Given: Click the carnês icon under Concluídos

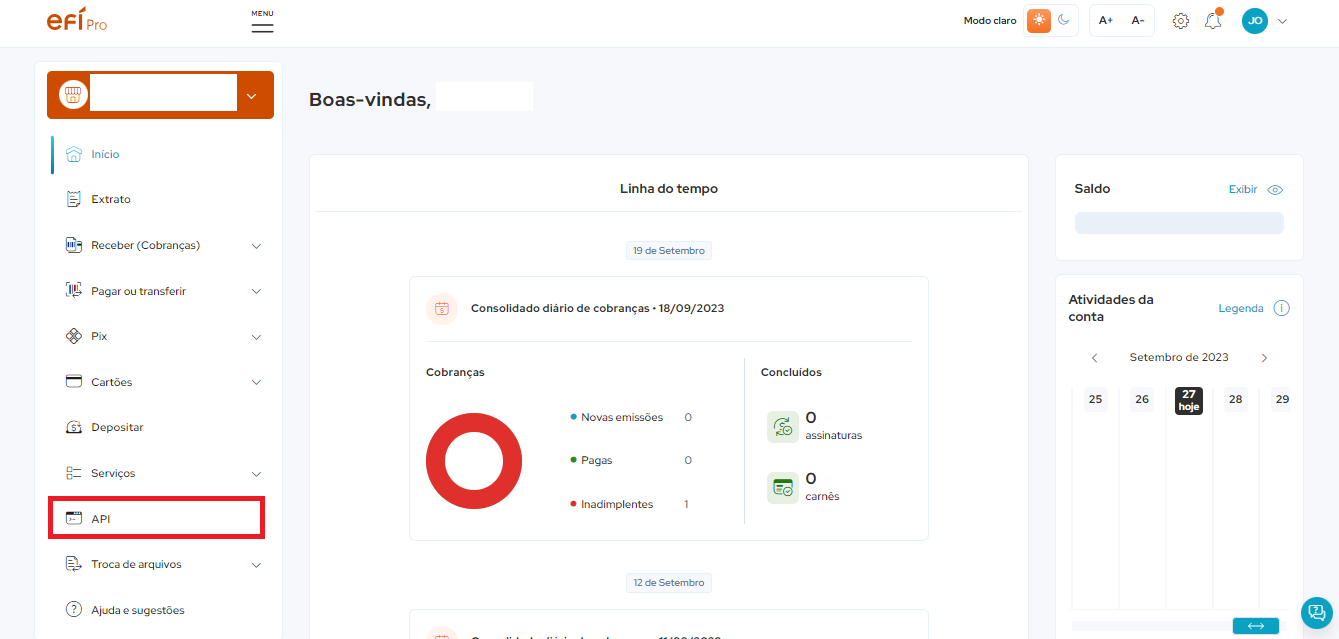Looking at the screenshot, I should tap(783, 488).
